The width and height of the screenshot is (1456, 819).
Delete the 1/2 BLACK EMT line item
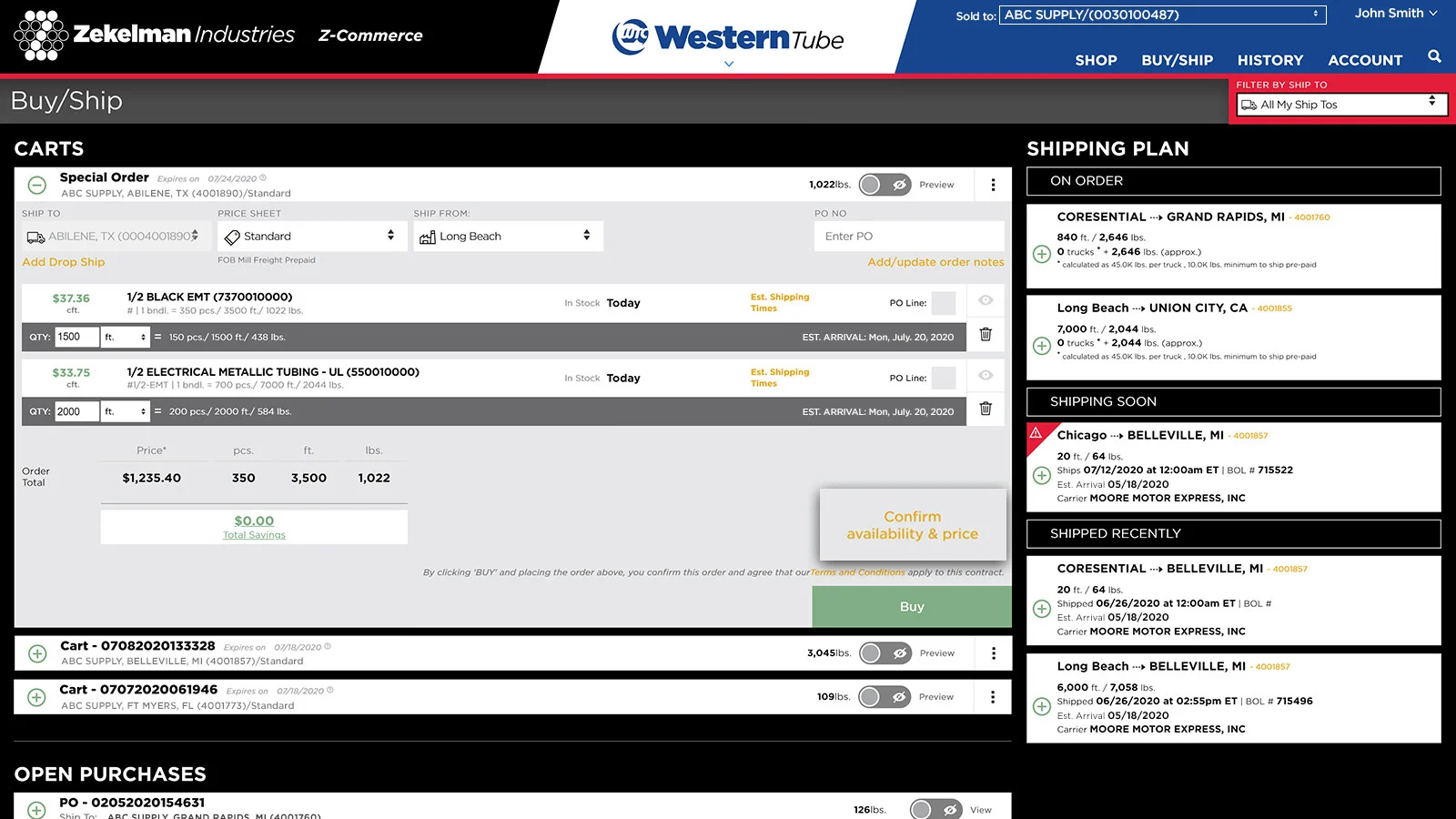coord(985,335)
